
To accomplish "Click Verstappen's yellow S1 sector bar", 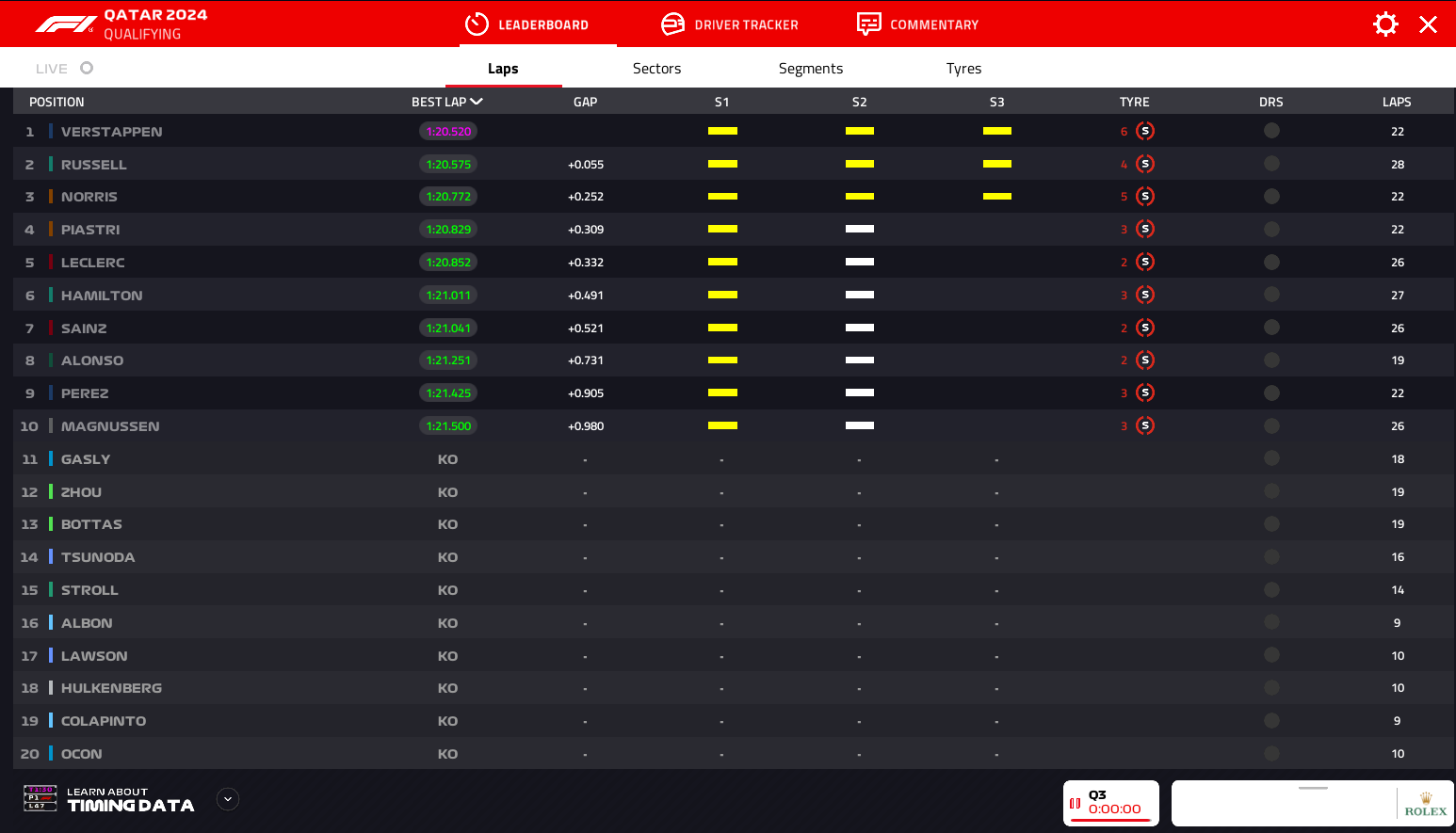I will (722, 131).
